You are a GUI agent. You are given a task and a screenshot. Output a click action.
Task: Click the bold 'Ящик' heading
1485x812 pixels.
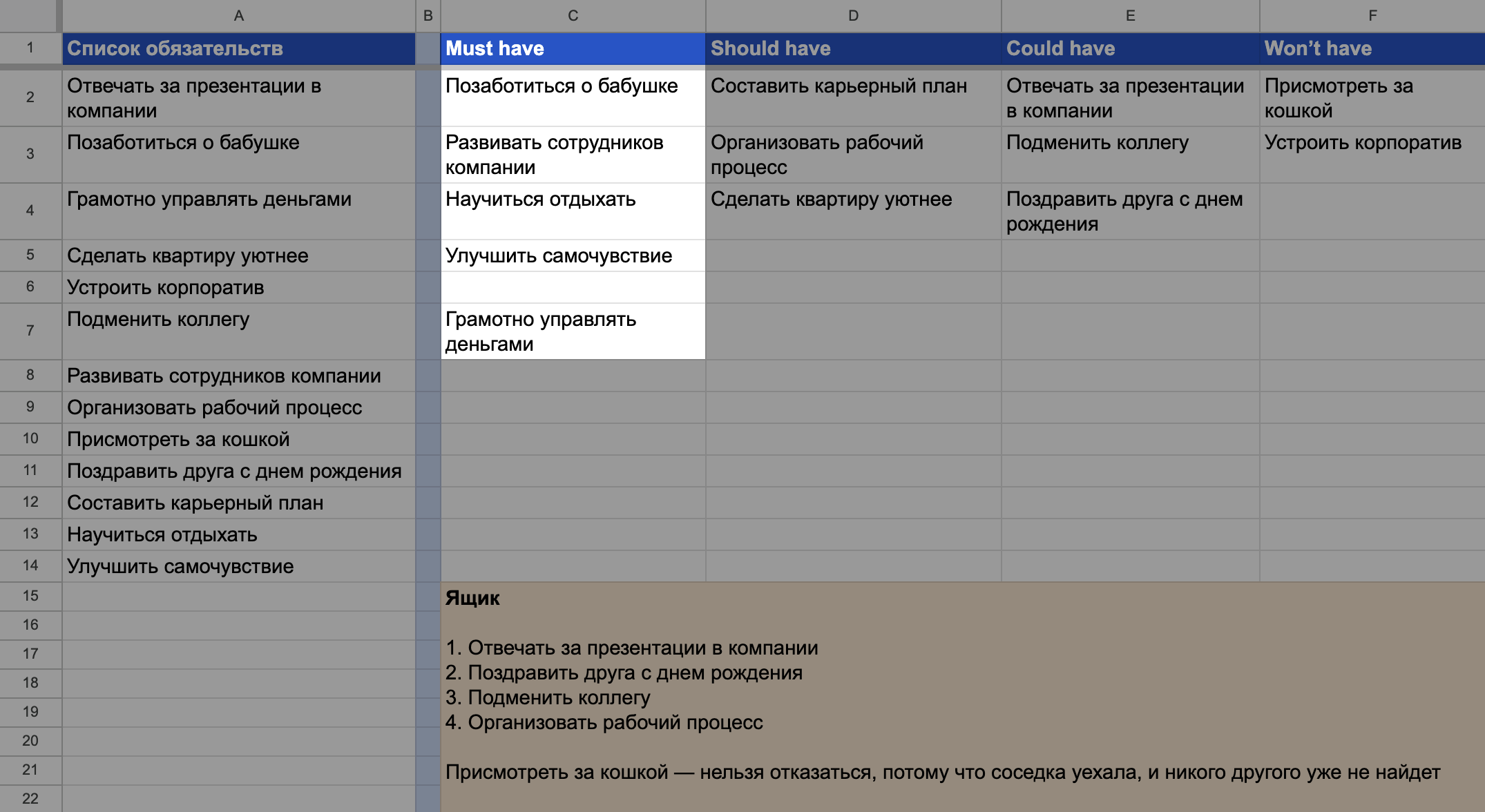[x=472, y=598]
